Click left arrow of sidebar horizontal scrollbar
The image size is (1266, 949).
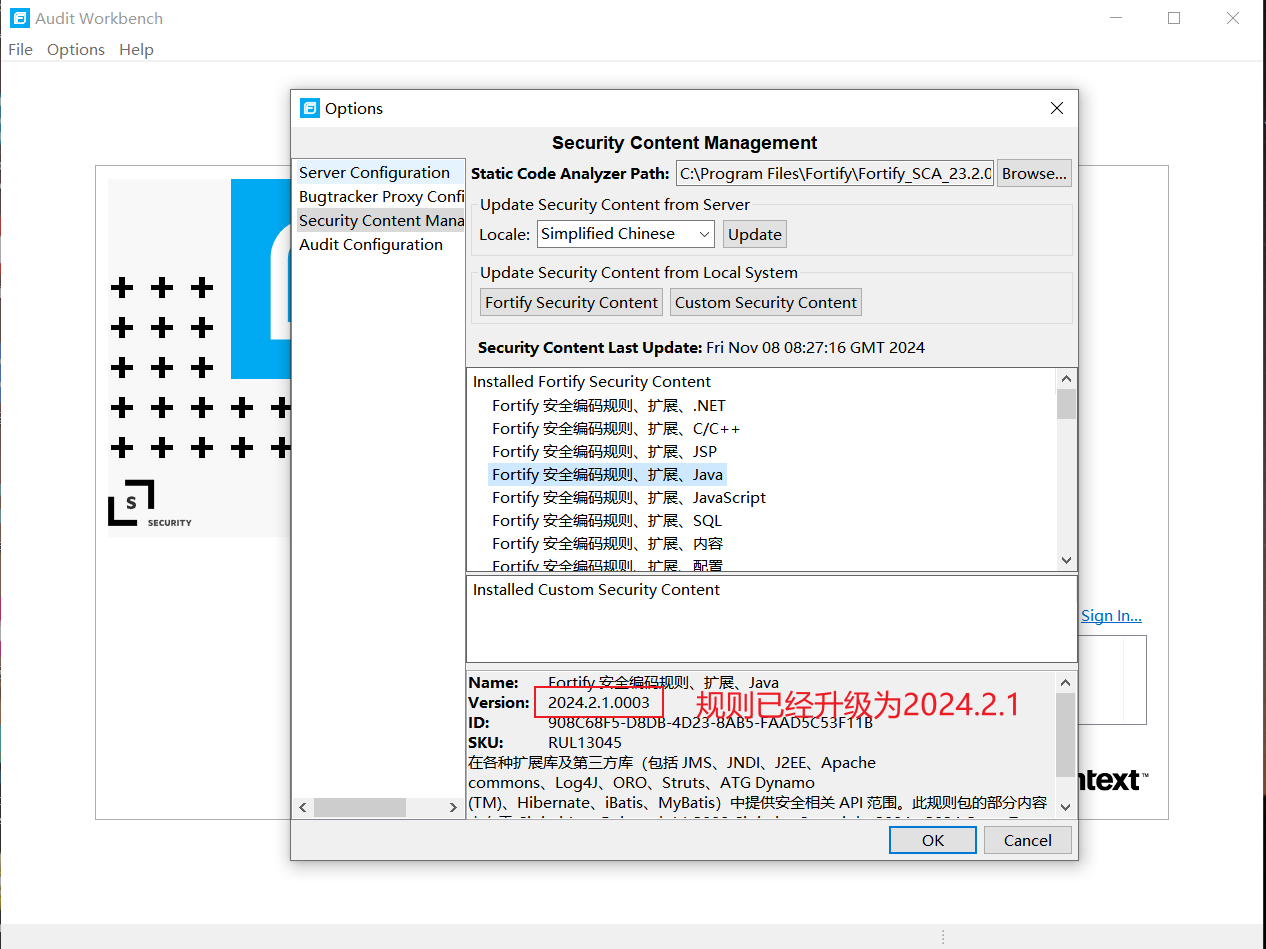pos(303,807)
